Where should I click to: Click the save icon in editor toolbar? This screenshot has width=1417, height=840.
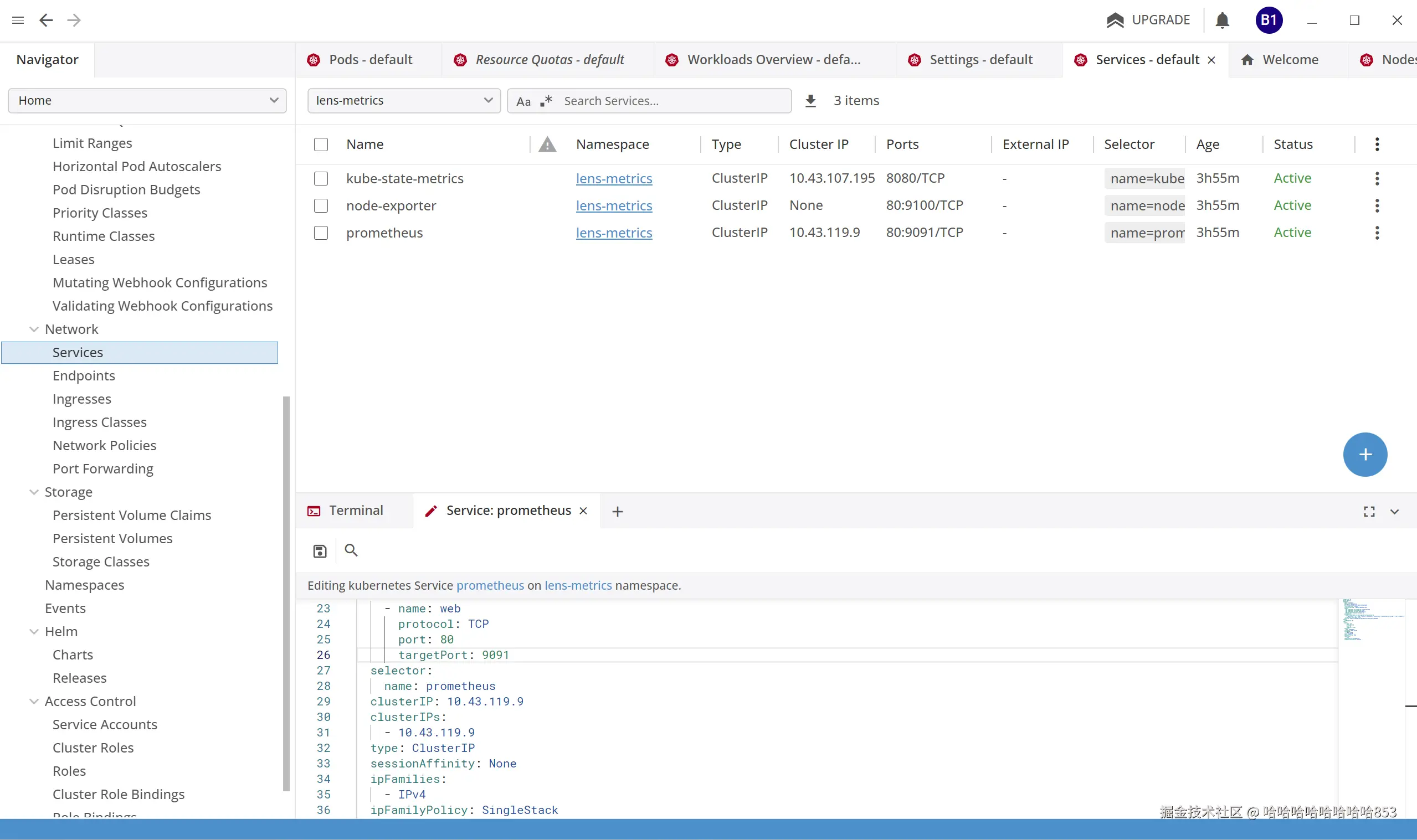(320, 551)
